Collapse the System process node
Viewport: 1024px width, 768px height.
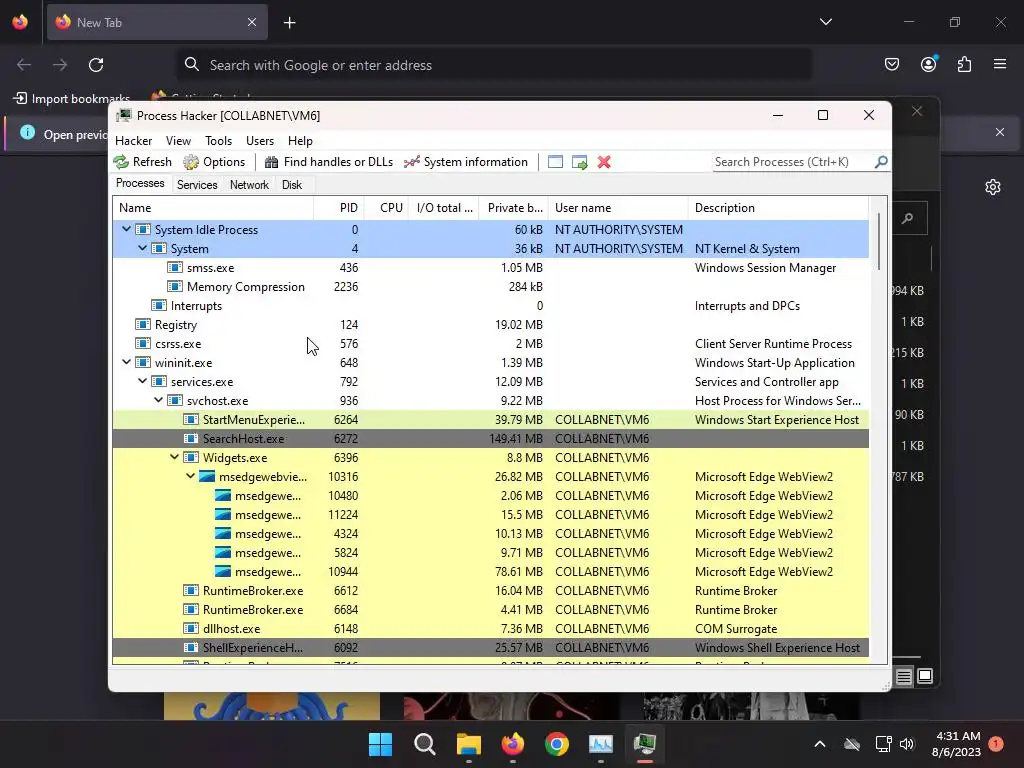point(142,248)
